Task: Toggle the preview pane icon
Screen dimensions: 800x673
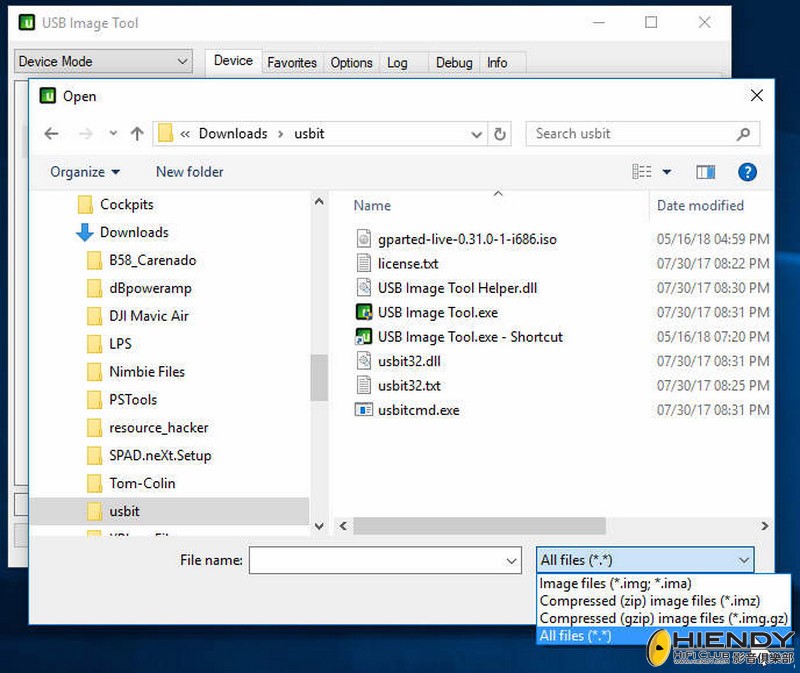Action: pos(706,172)
